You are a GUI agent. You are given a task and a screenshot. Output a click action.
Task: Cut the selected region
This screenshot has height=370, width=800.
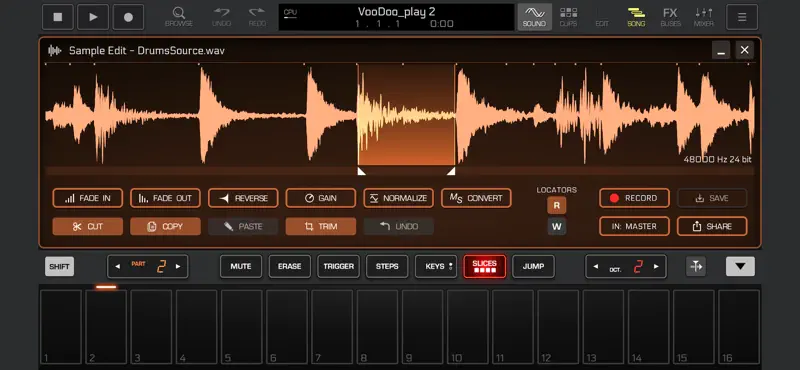click(88, 227)
